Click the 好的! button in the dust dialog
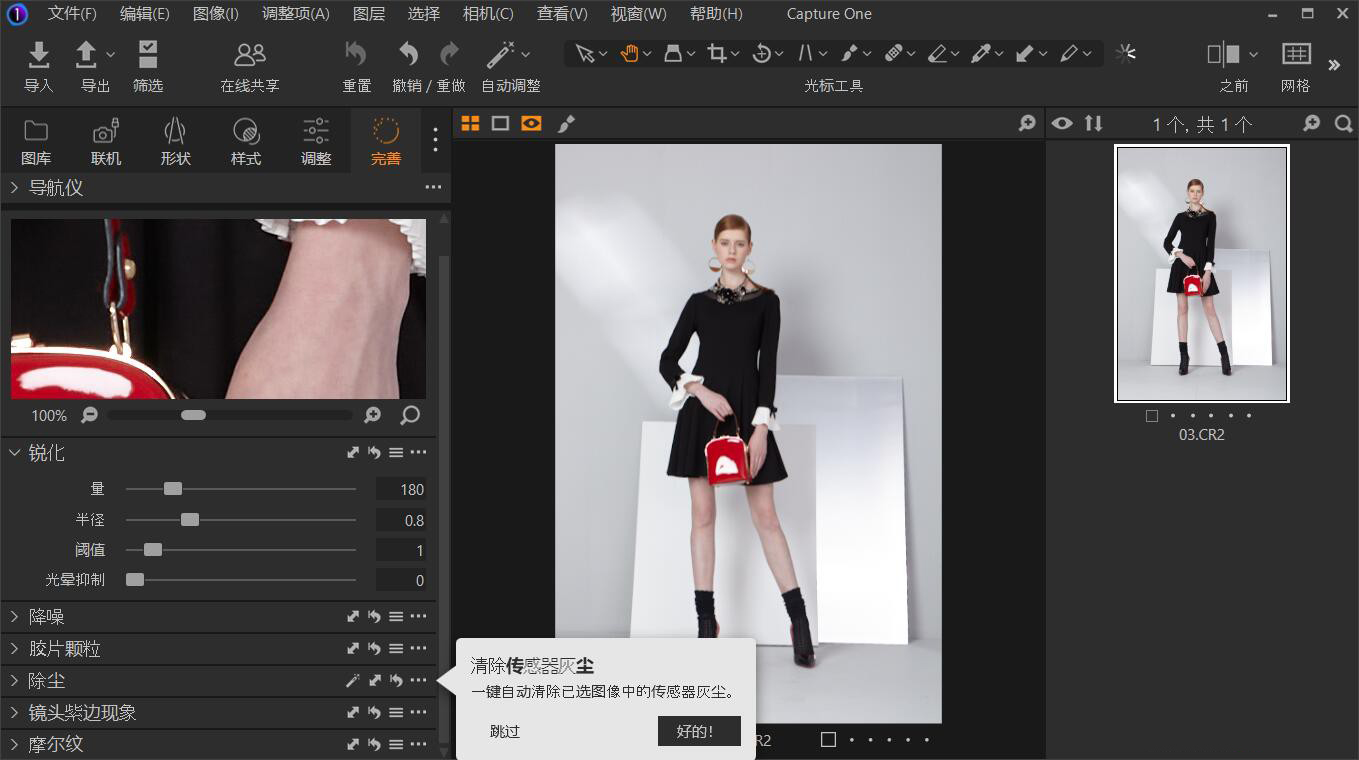This screenshot has width=1359, height=760. pyautogui.click(x=698, y=731)
